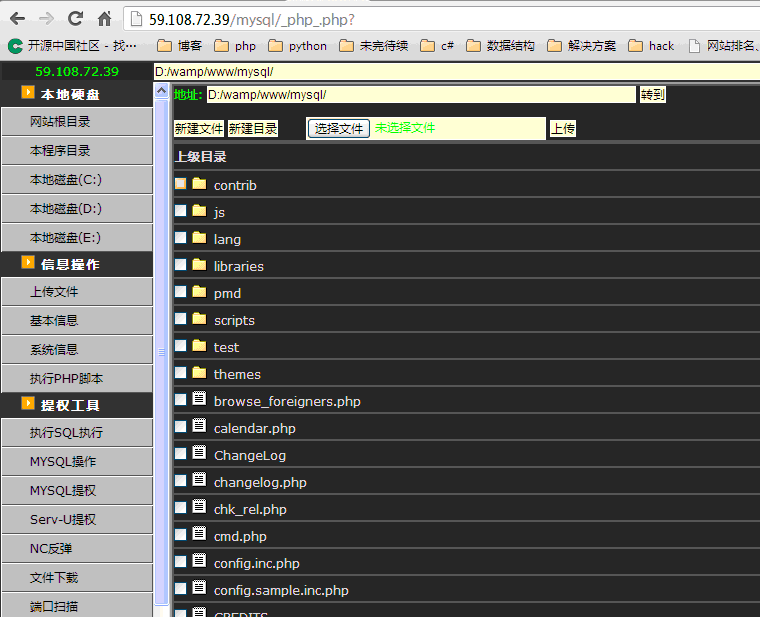Reload the page with the refresh icon
The image size is (760, 617).
click(75, 19)
